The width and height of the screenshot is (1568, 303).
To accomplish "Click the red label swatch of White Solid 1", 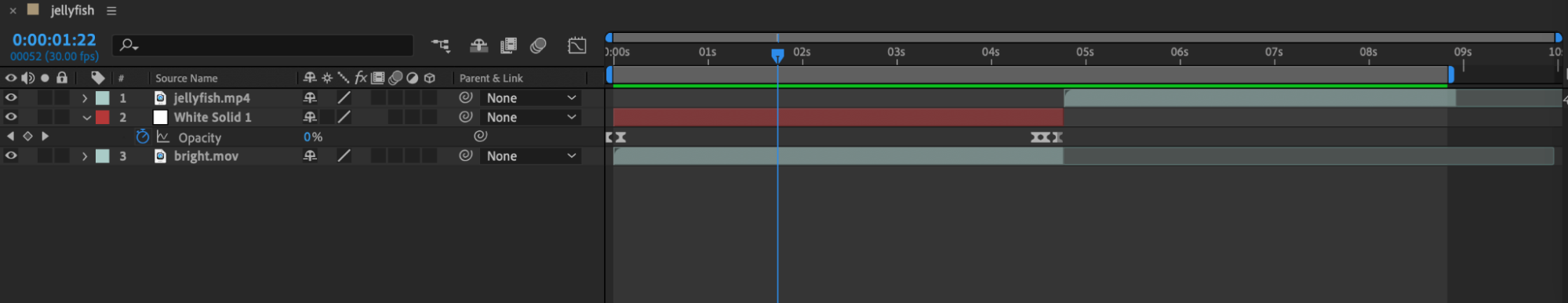I will pos(103,117).
